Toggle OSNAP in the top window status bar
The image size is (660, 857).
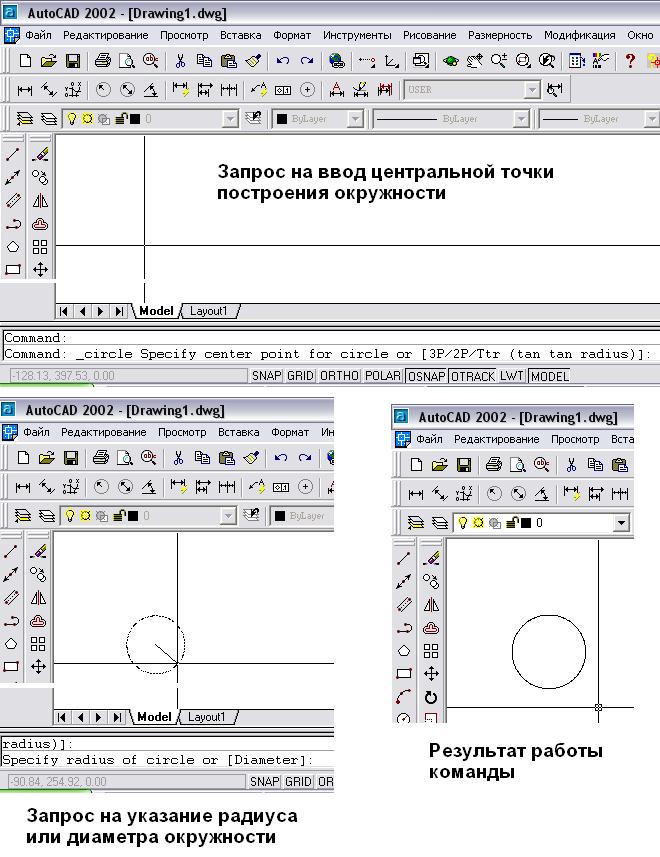427,376
